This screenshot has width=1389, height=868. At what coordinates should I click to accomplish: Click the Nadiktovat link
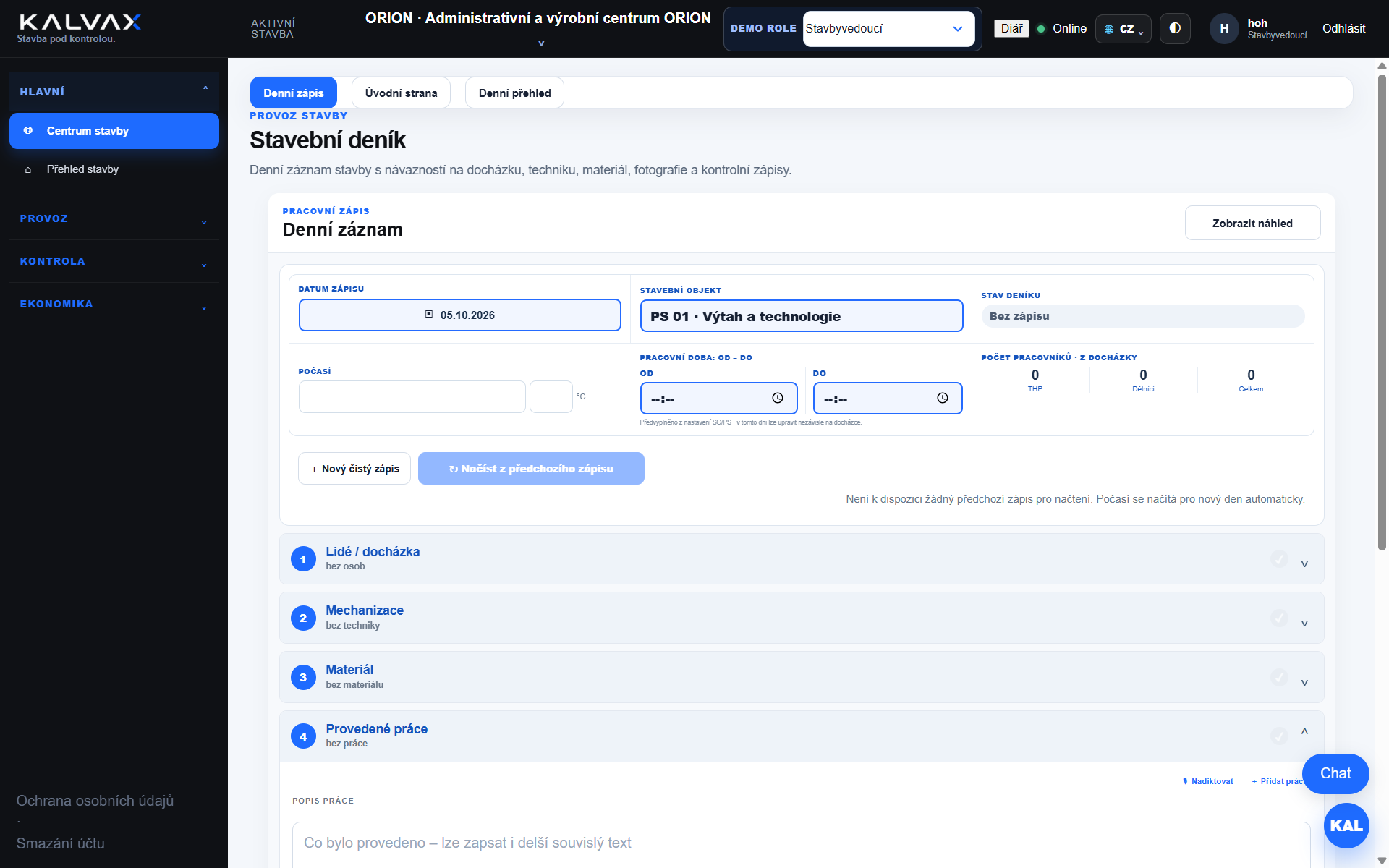(x=1207, y=781)
